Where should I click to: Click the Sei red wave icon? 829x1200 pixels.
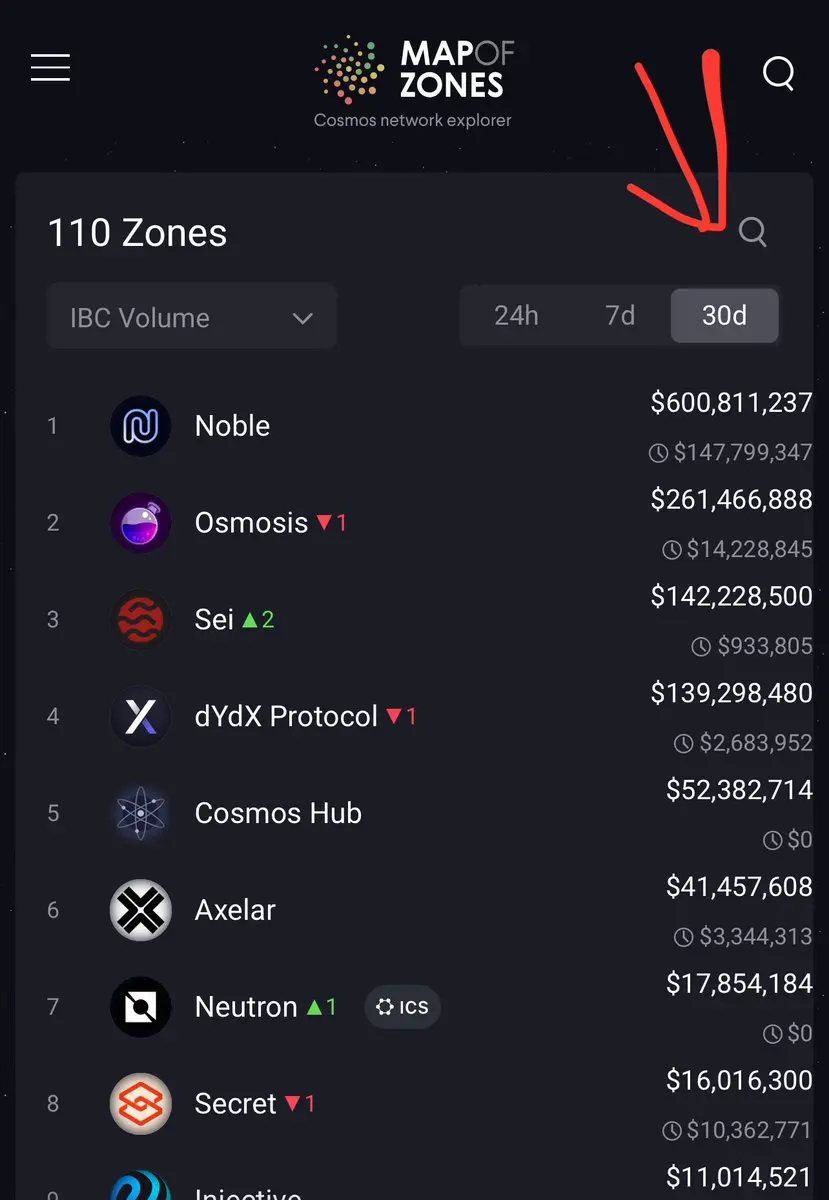tap(140, 620)
